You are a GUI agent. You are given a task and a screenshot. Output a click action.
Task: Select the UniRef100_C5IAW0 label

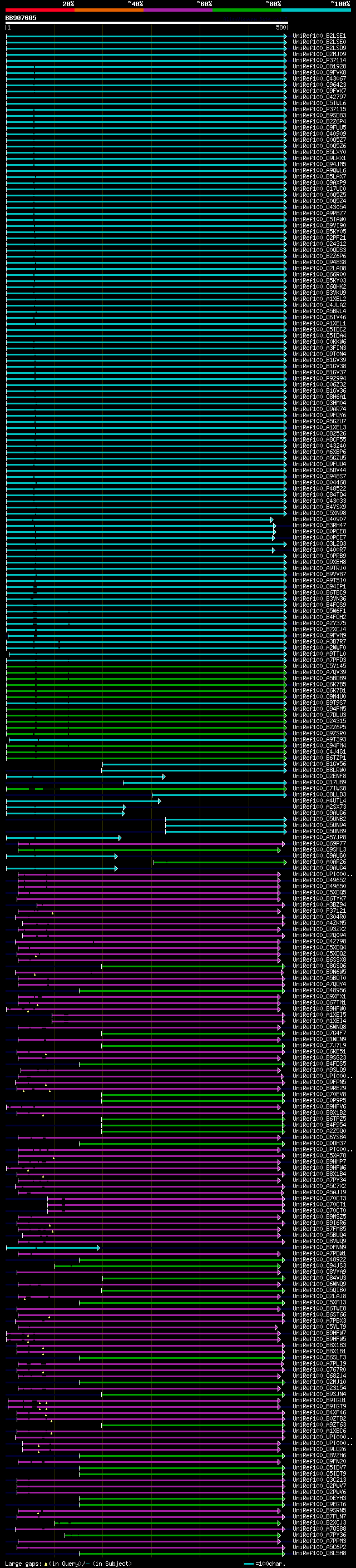[x=319, y=219]
